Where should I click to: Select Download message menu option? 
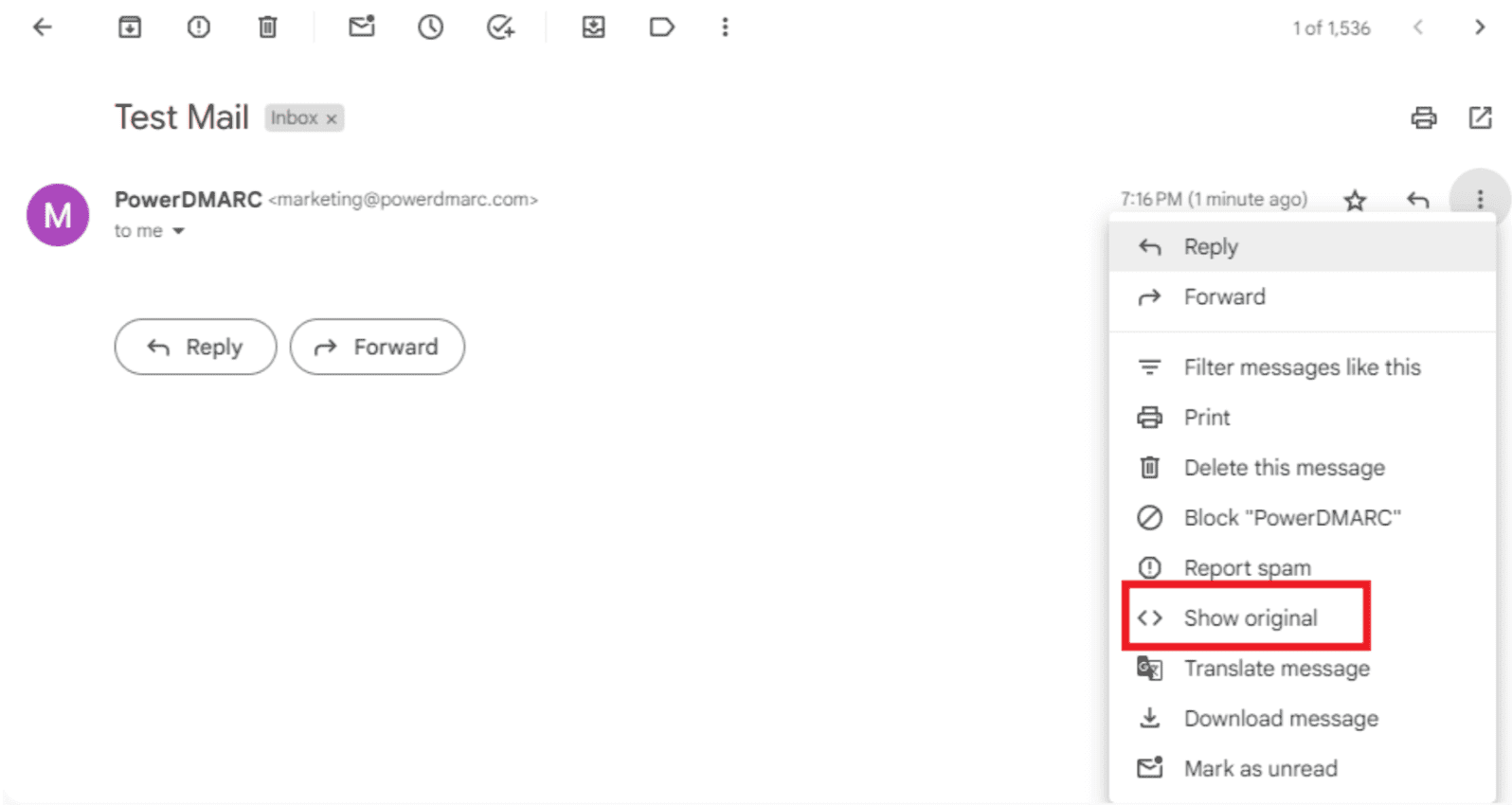(x=1280, y=719)
